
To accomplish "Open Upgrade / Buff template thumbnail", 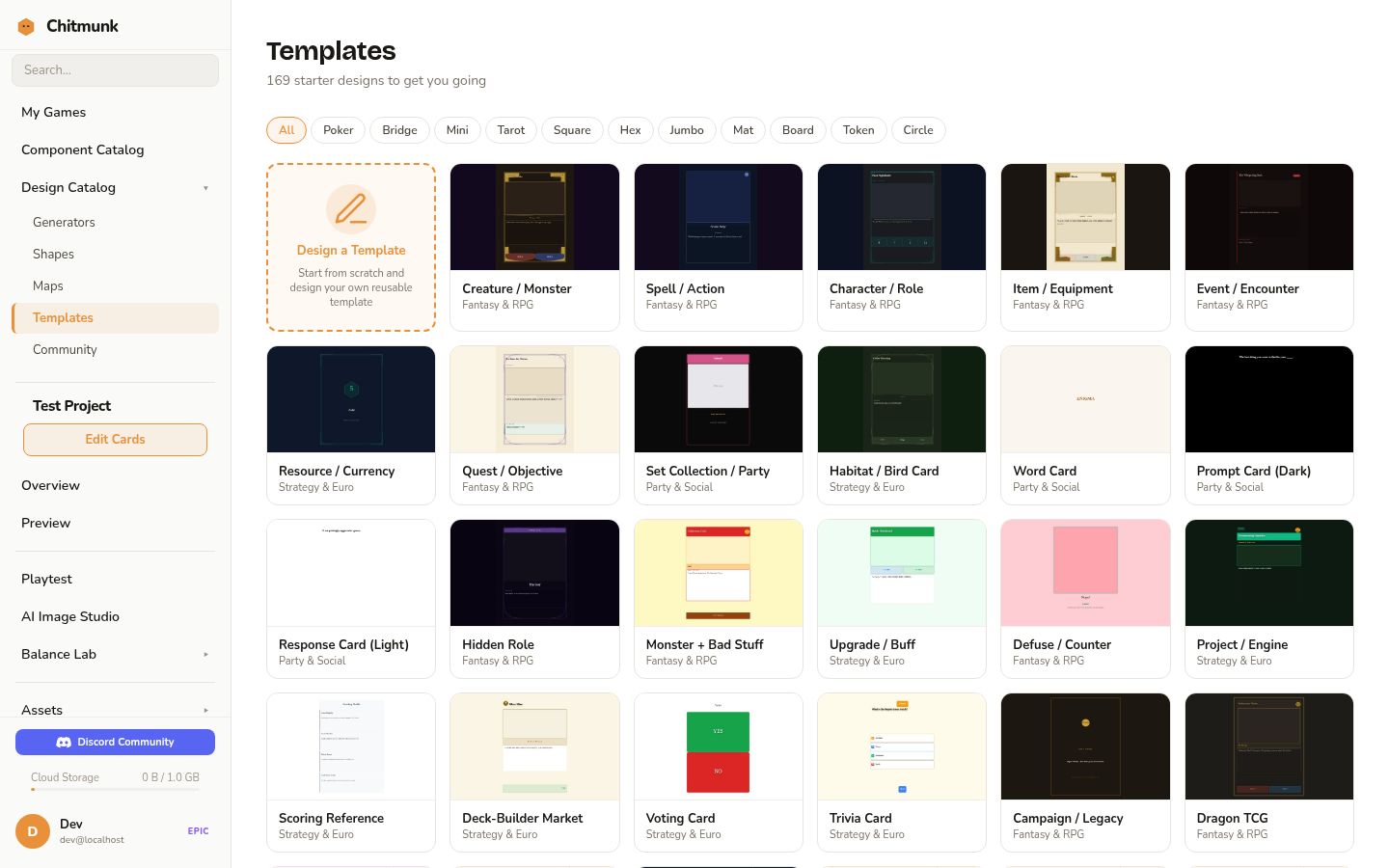I will [x=902, y=573].
